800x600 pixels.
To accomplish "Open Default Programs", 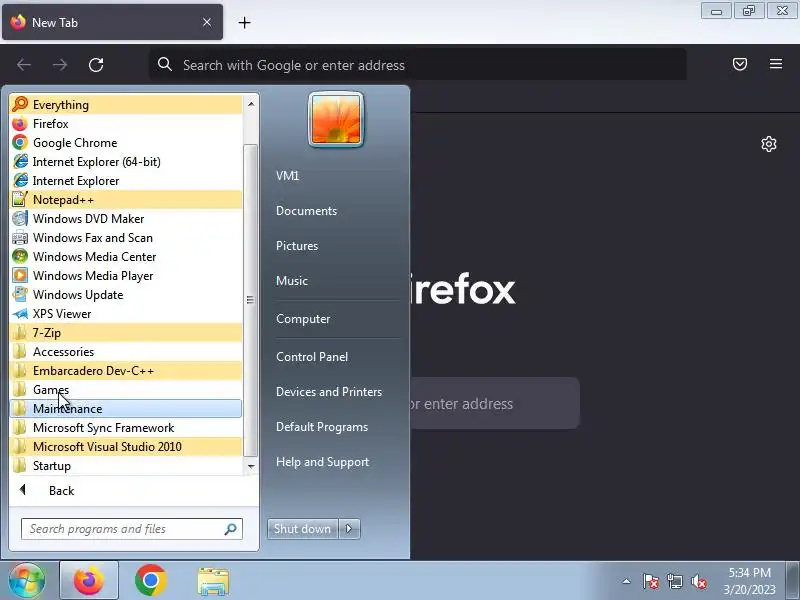I will [x=322, y=427].
